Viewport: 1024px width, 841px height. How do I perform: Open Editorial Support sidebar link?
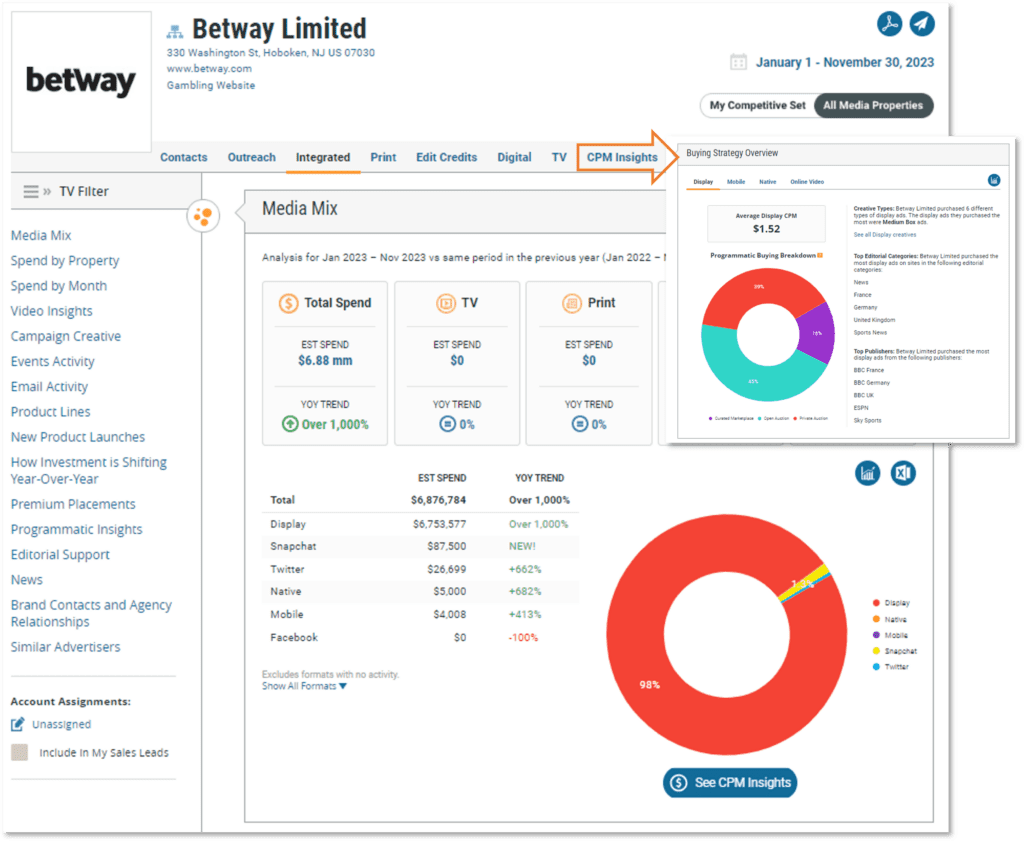tap(60, 554)
